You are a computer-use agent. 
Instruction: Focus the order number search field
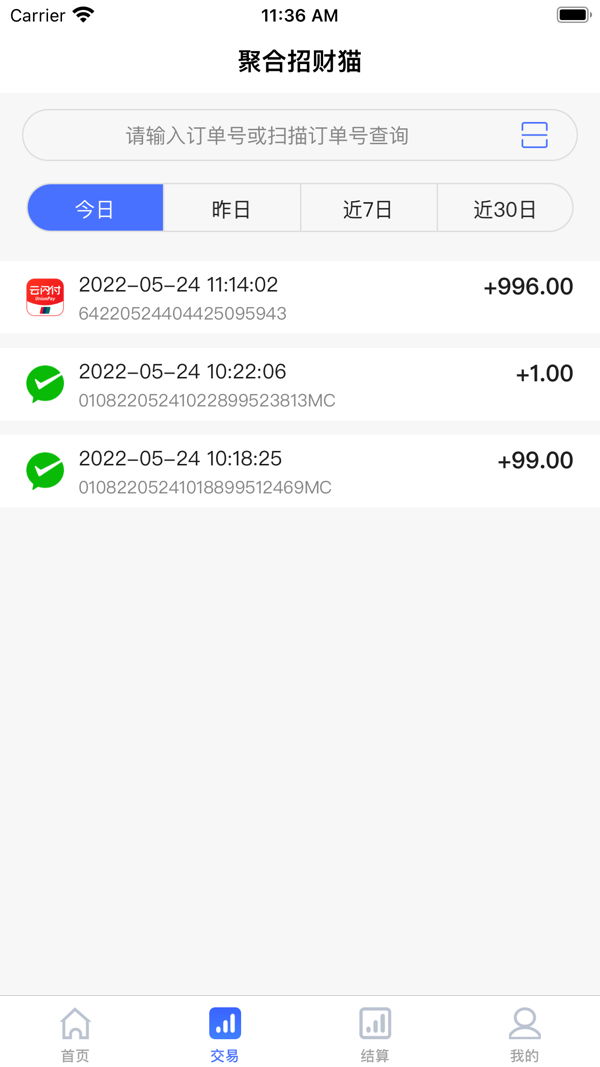coord(300,135)
